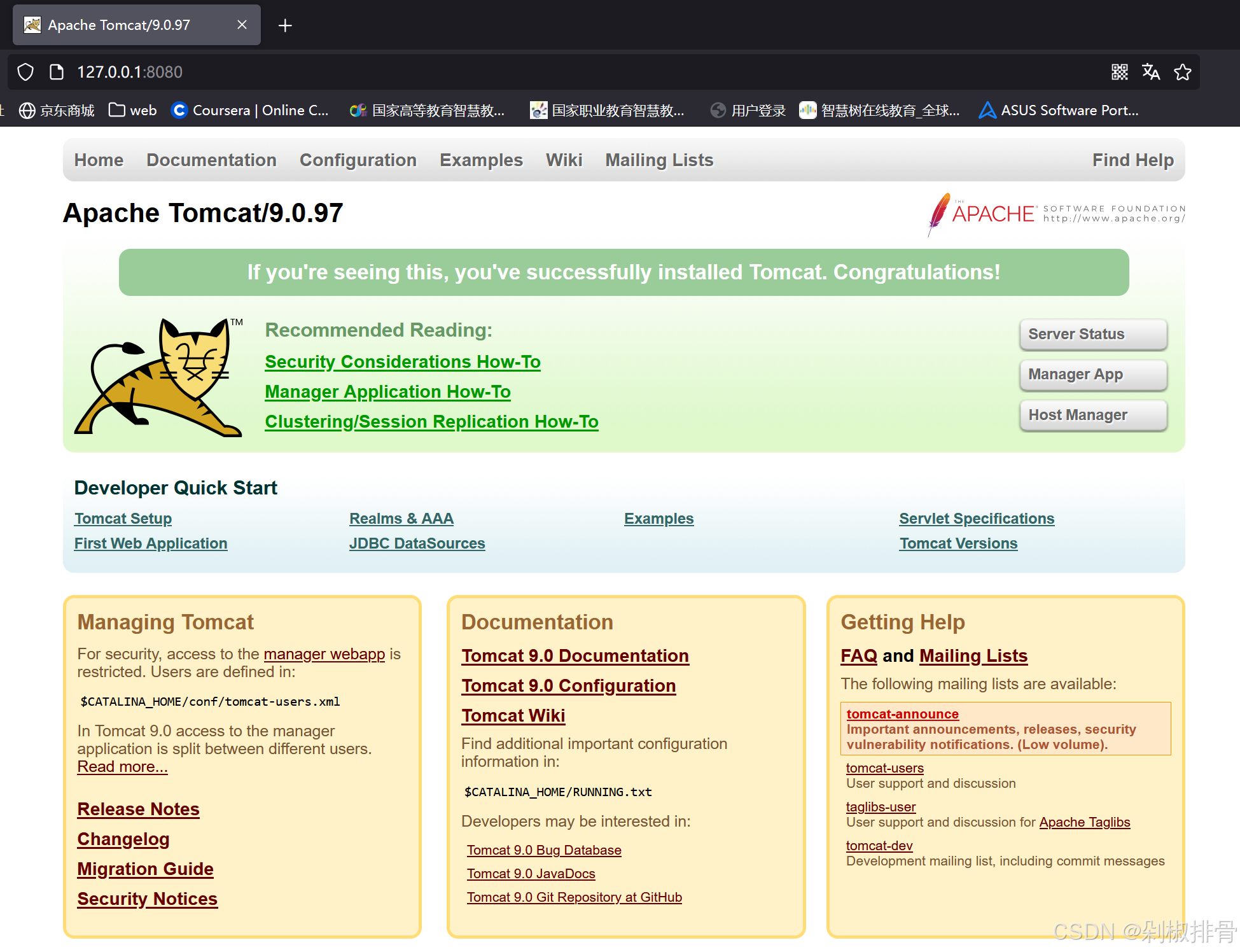Follow the tomcat-announce mailing list link

(x=902, y=714)
